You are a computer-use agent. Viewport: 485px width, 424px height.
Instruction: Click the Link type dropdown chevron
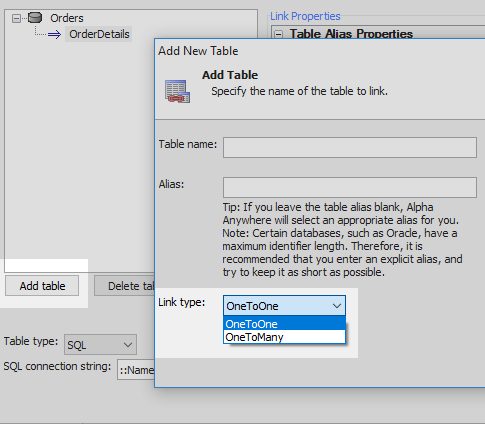tap(337, 306)
